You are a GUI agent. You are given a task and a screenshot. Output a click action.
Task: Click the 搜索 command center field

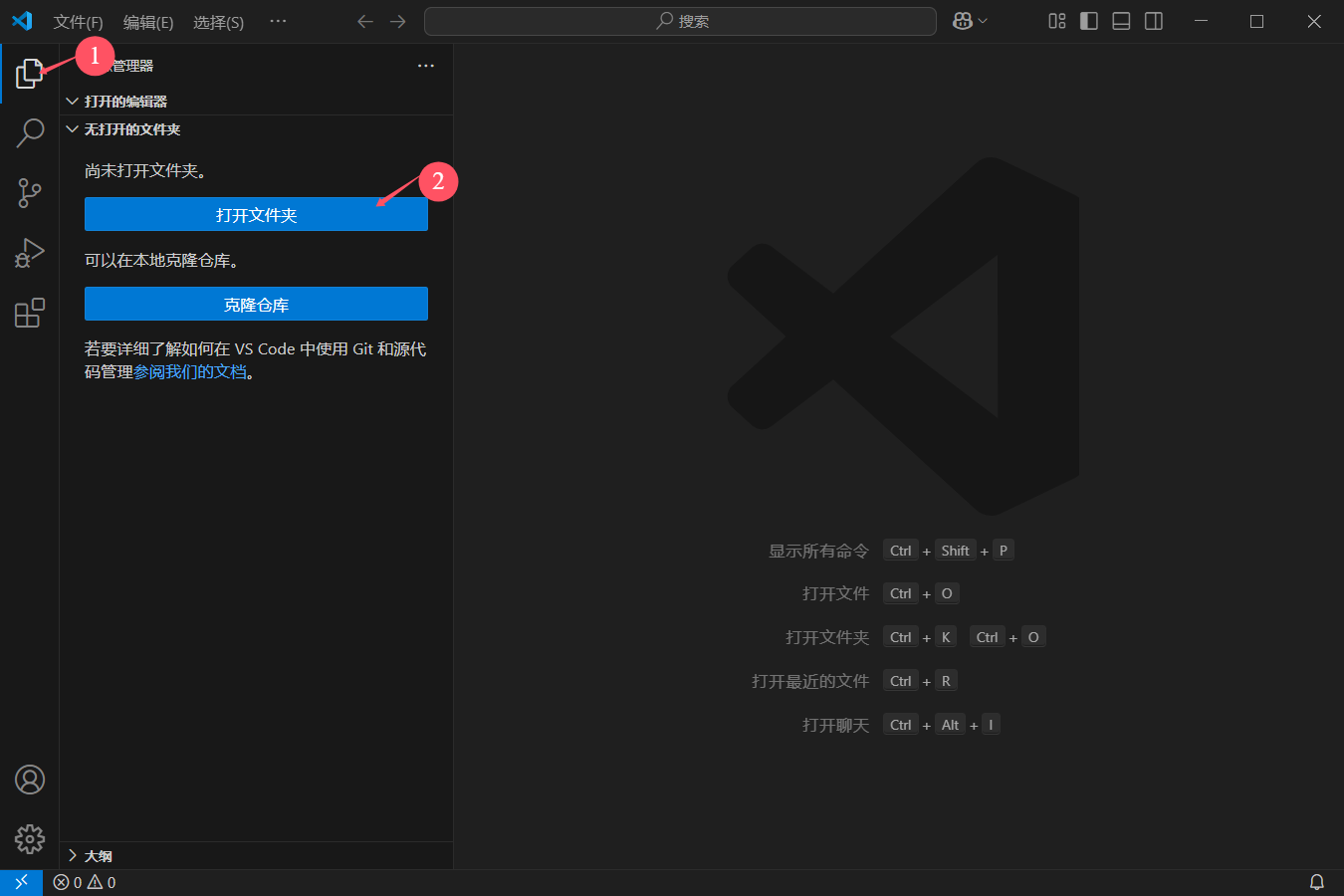click(x=680, y=21)
